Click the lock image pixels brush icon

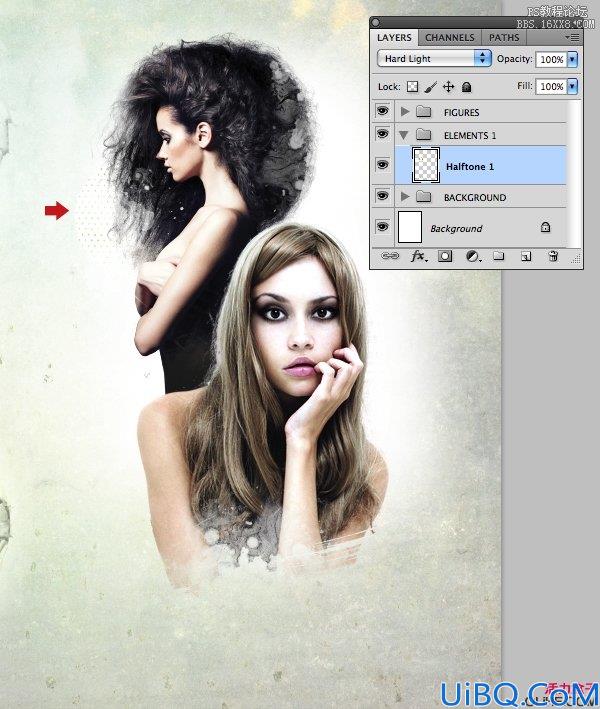tap(430, 86)
